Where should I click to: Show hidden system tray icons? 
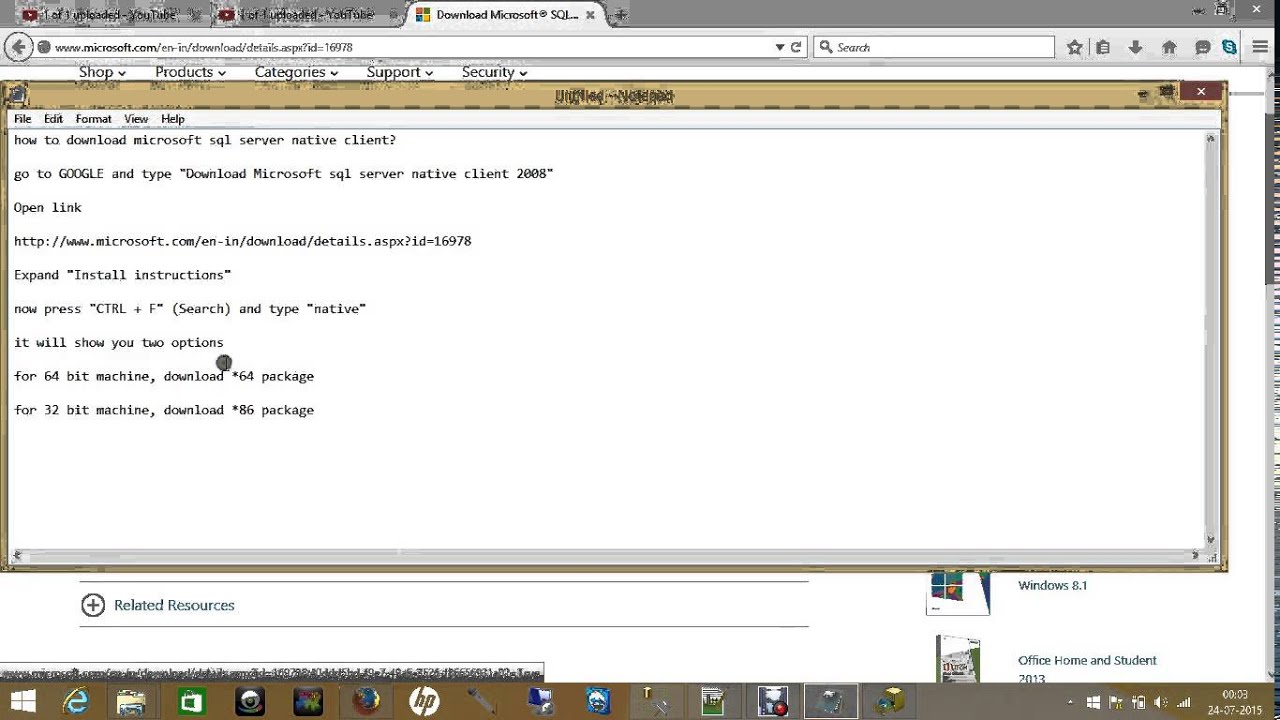(x=1070, y=702)
